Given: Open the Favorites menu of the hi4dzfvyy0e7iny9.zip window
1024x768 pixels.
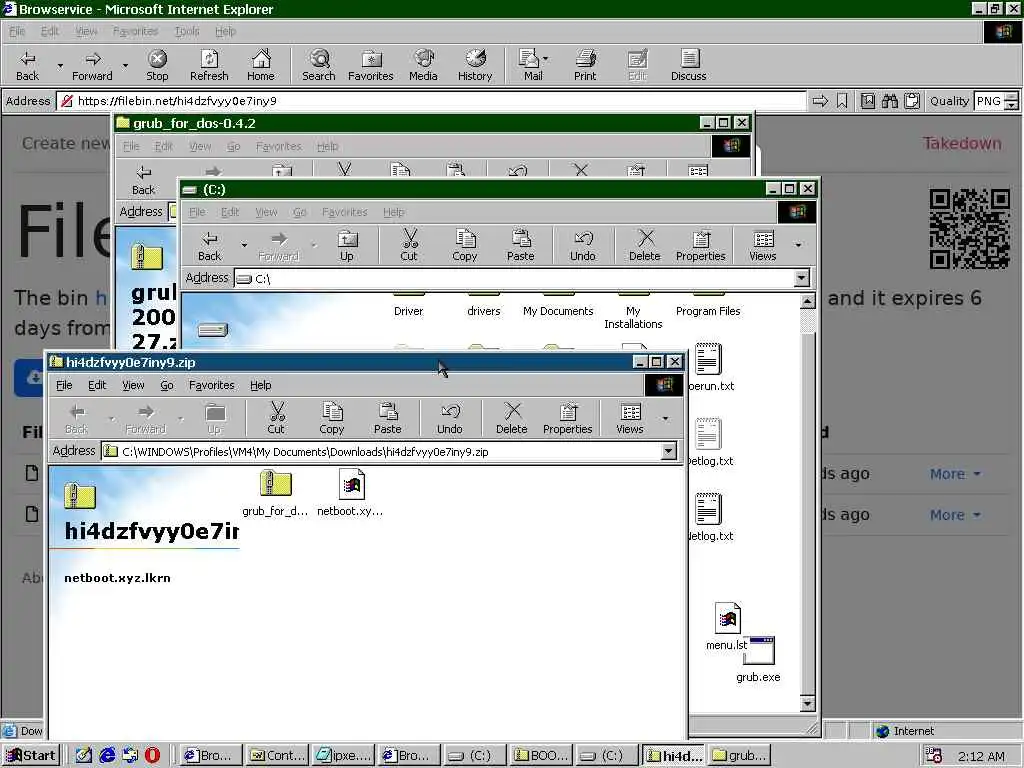Looking at the screenshot, I should (x=212, y=385).
